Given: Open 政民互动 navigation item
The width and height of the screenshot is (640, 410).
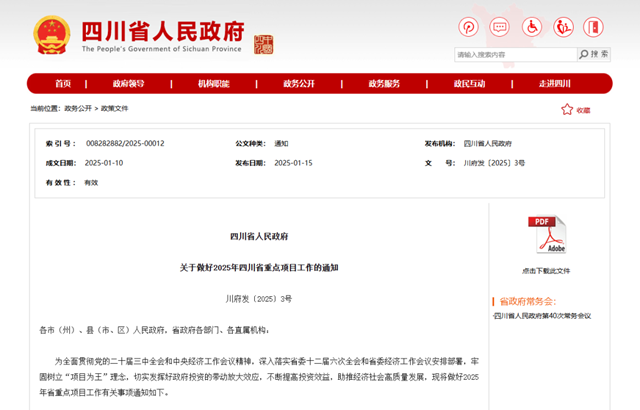Looking at the screenshot, I should coord(469,84).
